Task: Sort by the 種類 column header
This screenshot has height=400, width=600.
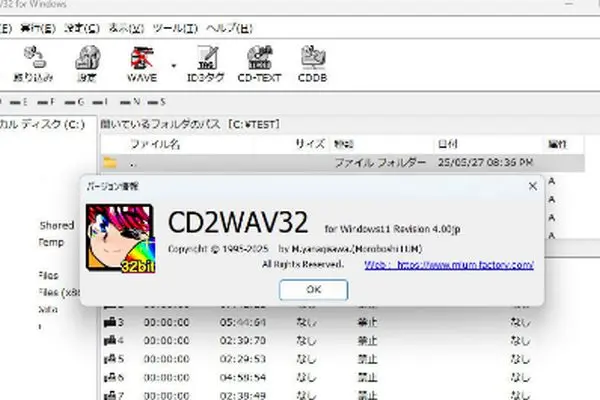Action: pos(344,144)
